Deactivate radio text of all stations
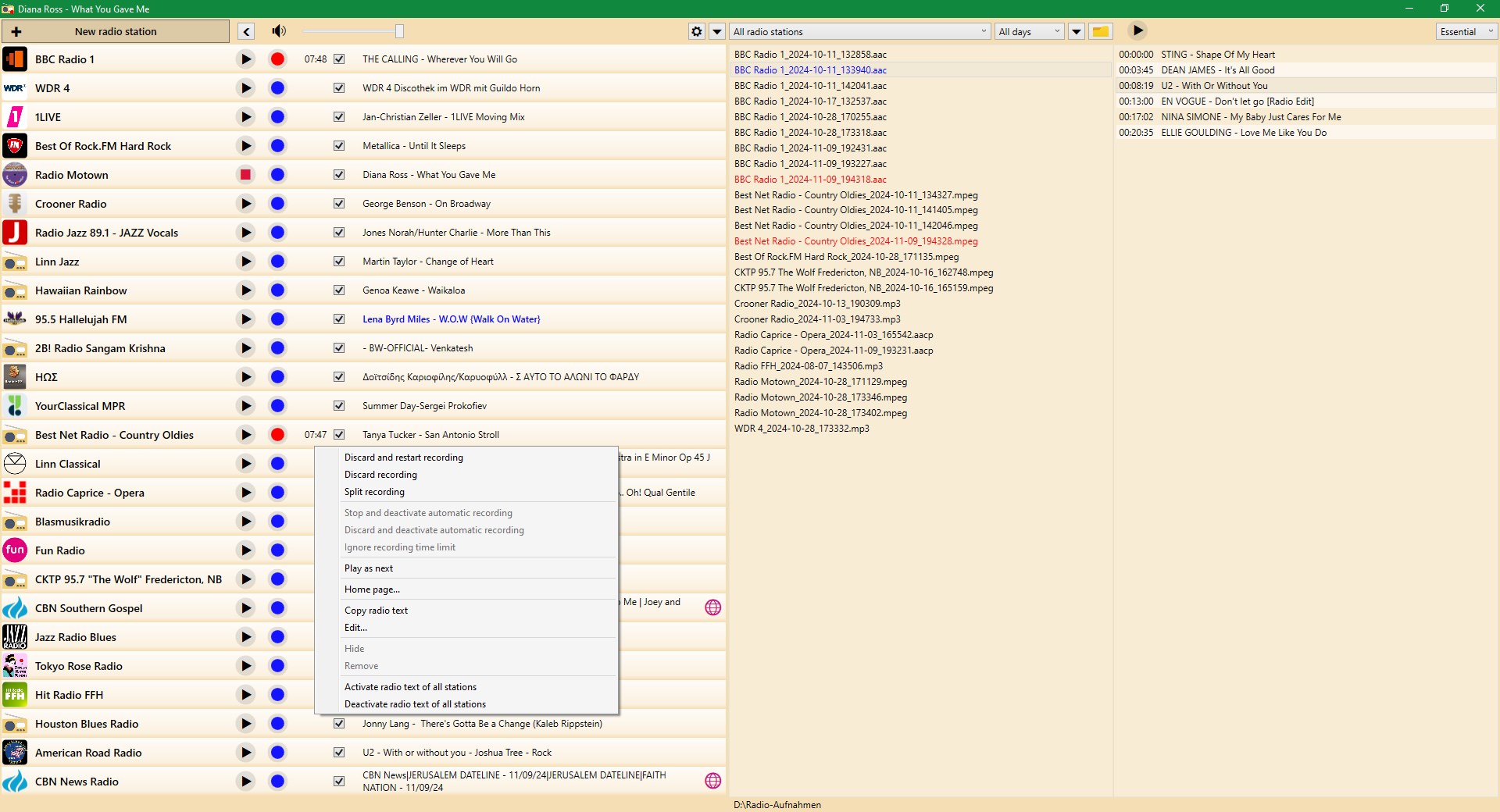Viewport: 1500px width, 812px height. [x=466, y=704]
